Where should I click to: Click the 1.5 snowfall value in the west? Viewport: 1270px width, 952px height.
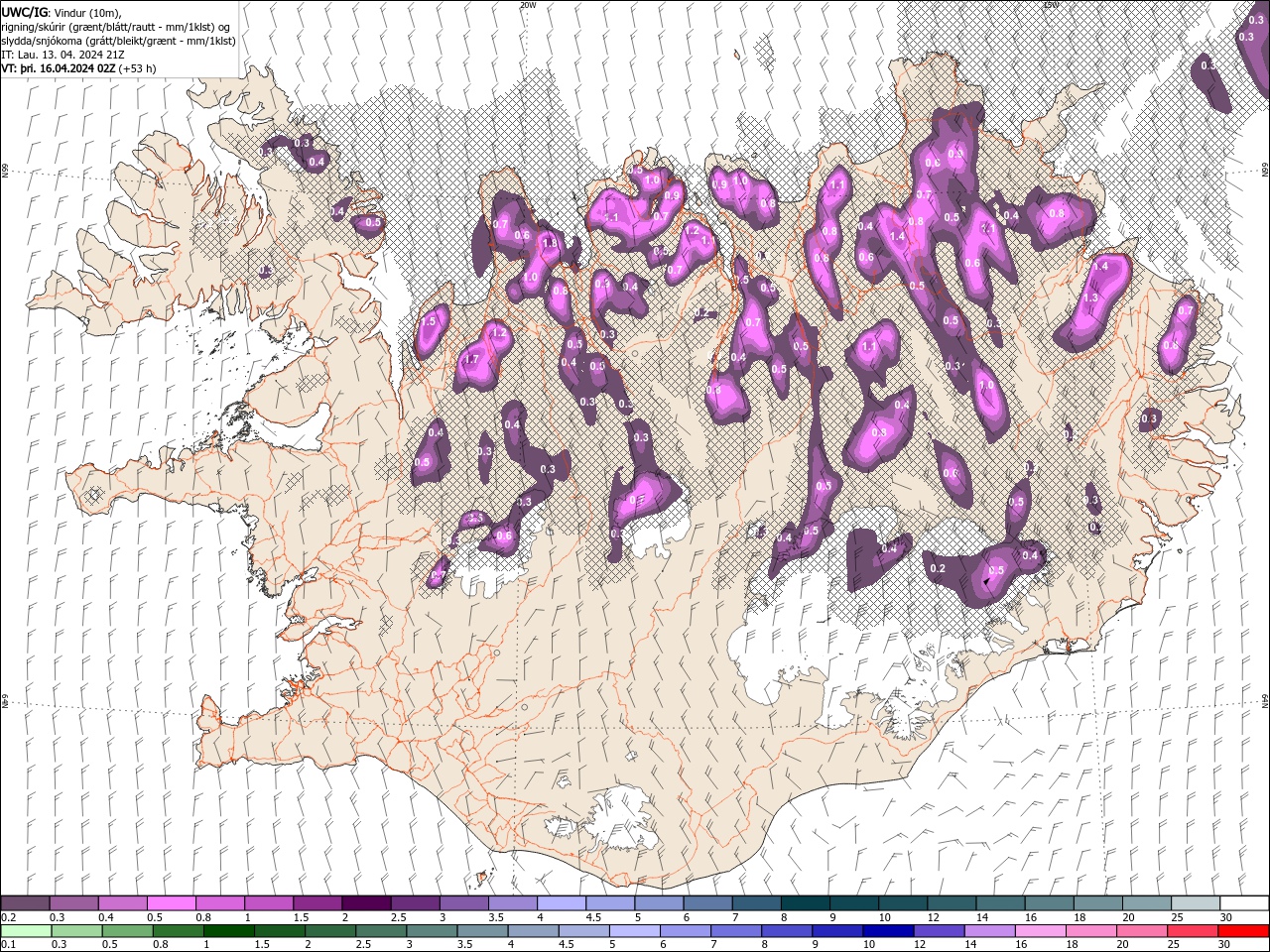(x=429, y=322)
